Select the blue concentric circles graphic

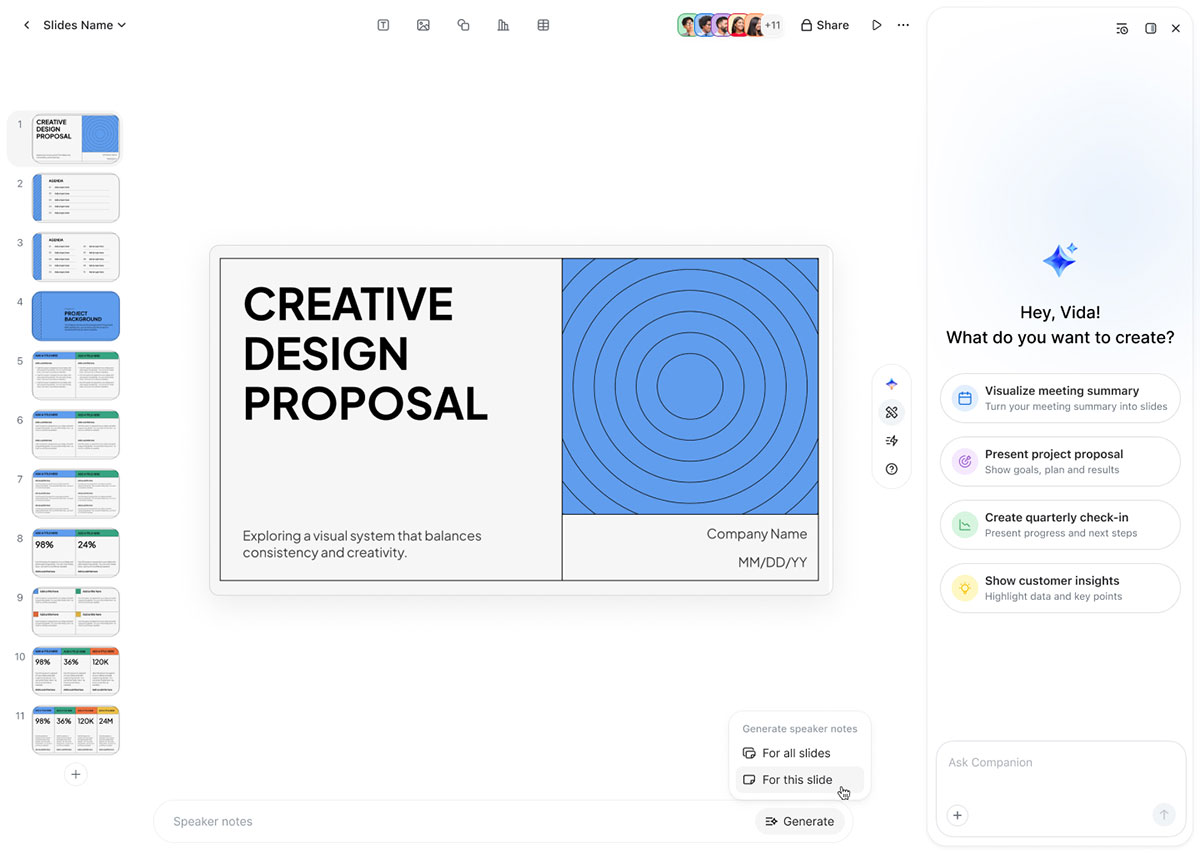pyautogui.click(x=690, y=387)
